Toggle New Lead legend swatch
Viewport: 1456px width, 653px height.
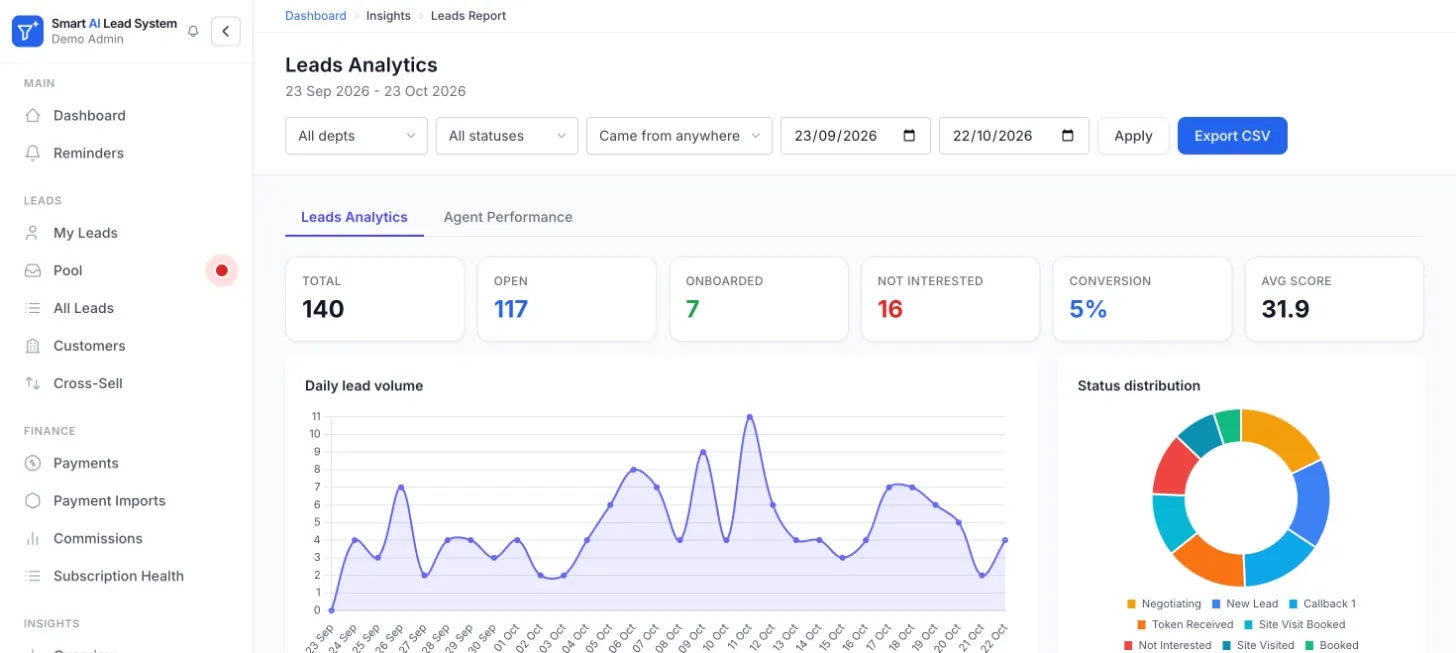click(x=1216, y=604)
